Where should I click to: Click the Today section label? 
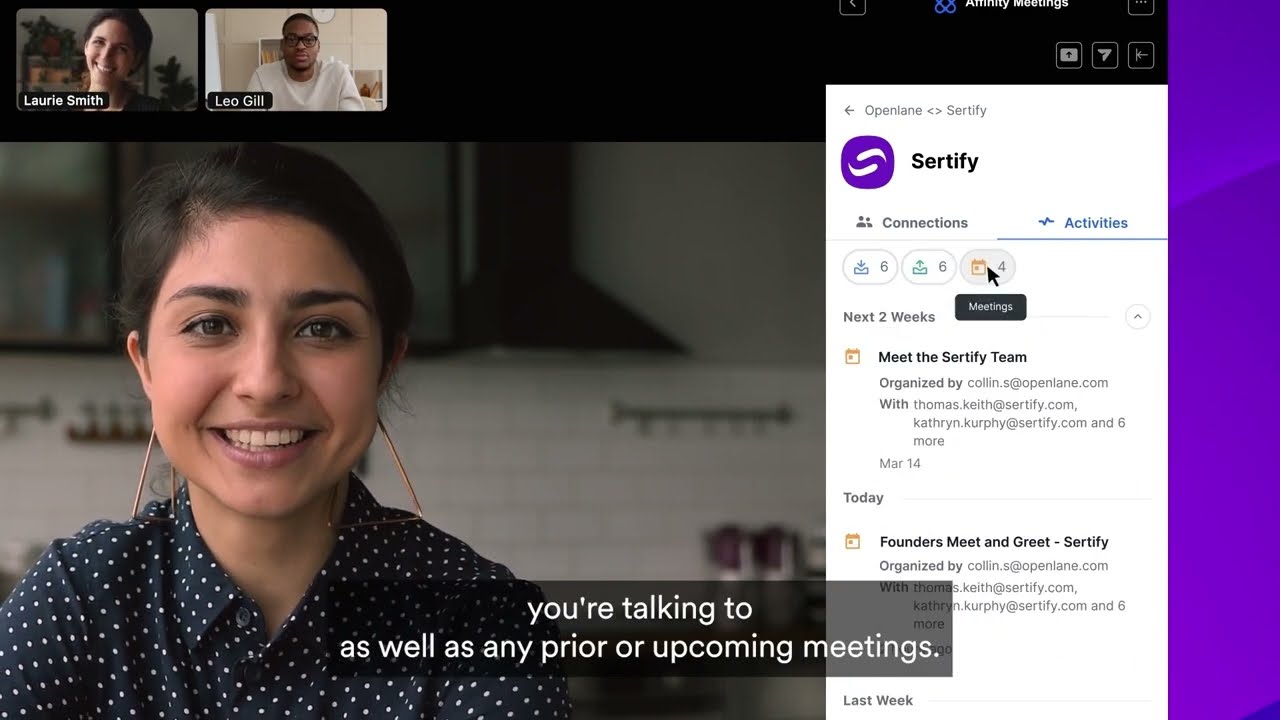point(863,498)
